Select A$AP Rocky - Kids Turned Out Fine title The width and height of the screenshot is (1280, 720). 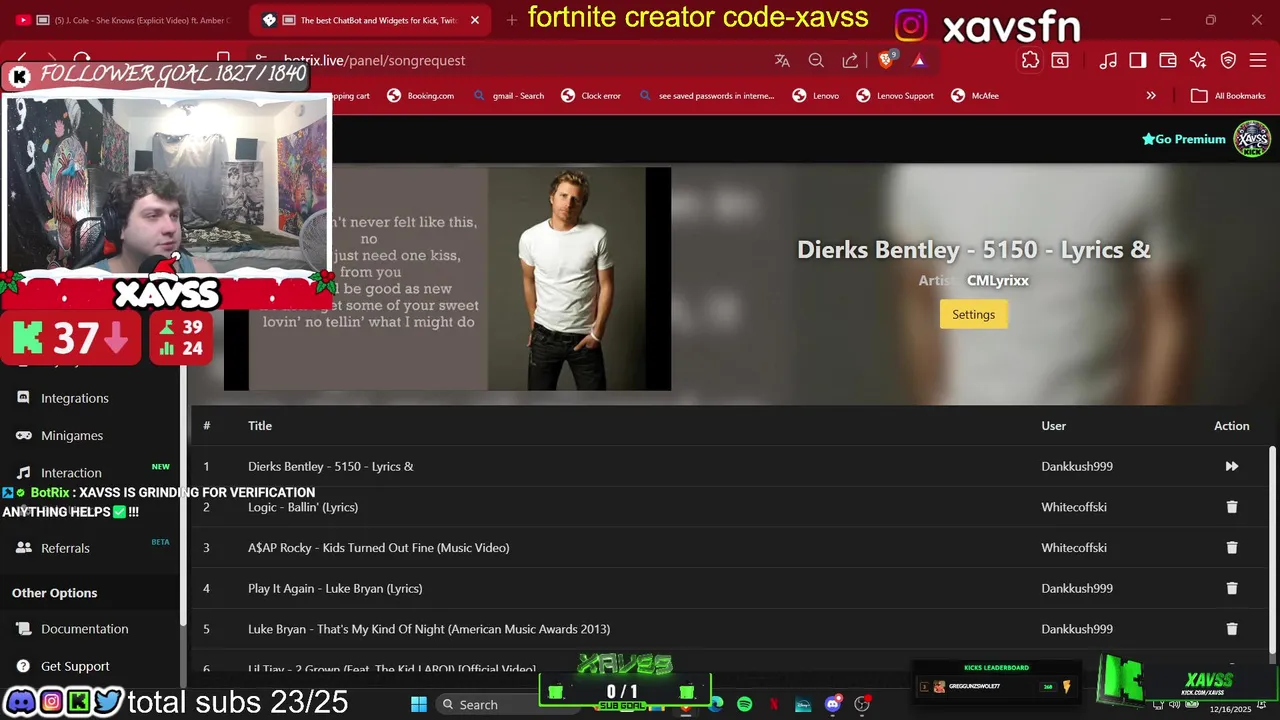pos(379,548)
